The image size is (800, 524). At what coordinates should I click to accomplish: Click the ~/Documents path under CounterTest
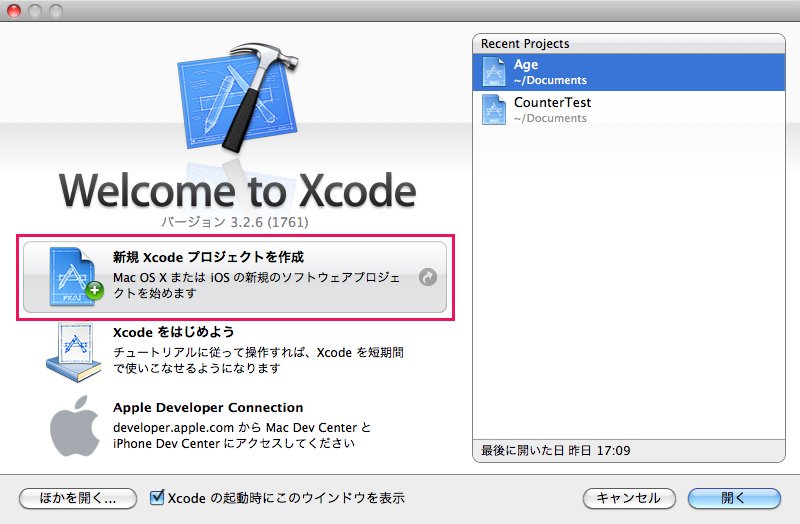tap(550, 118)
